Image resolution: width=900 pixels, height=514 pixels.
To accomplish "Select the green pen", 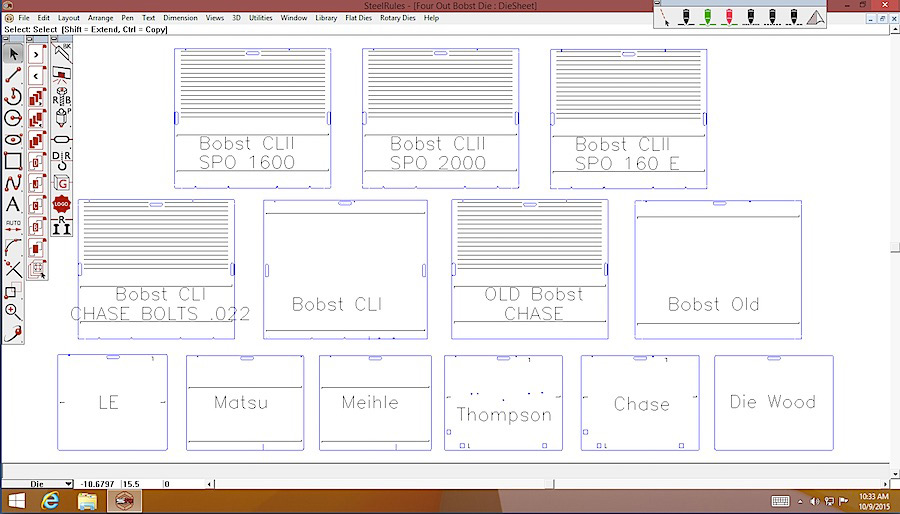I will click(x=707, y=17).
